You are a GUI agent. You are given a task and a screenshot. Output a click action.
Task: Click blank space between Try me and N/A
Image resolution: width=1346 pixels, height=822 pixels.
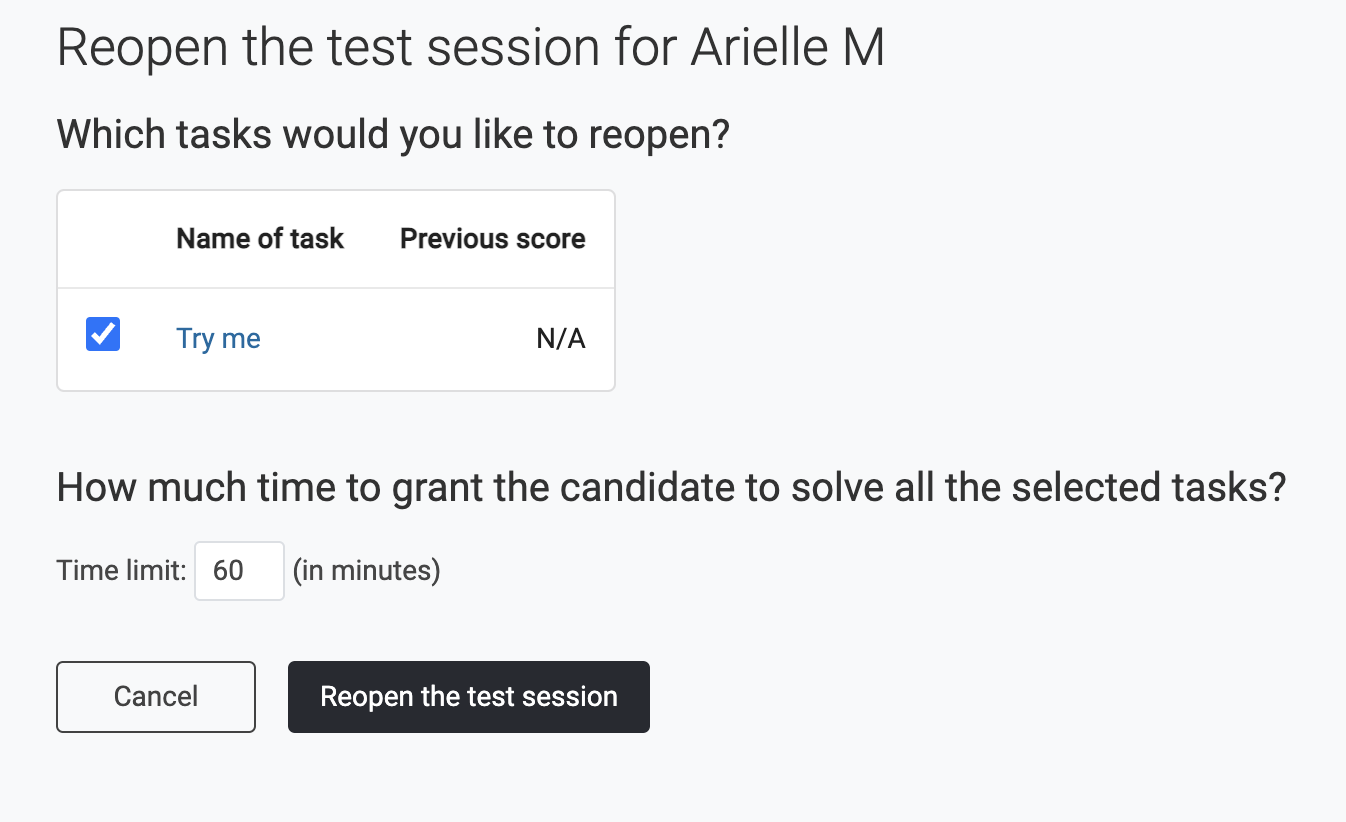(x=398, y=339)
